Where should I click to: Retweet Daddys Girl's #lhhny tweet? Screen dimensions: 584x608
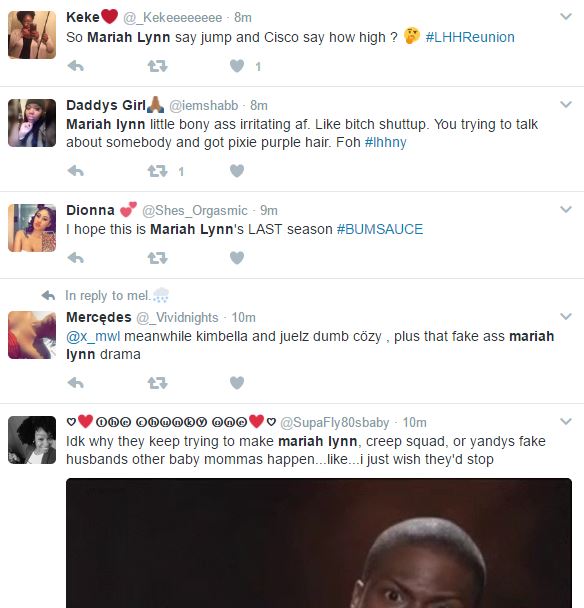[157, 171]
